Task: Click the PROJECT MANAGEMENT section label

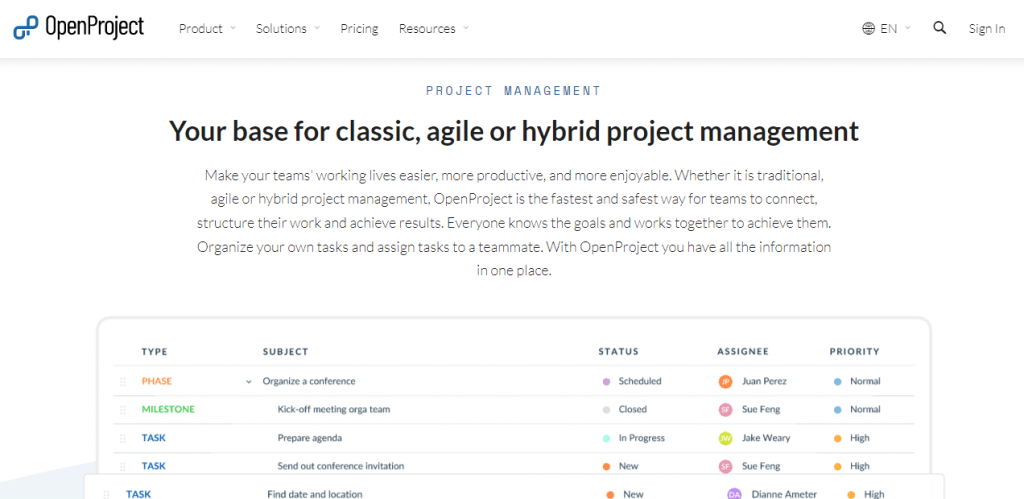Action: pyautogui.click(x=513, y=91)
